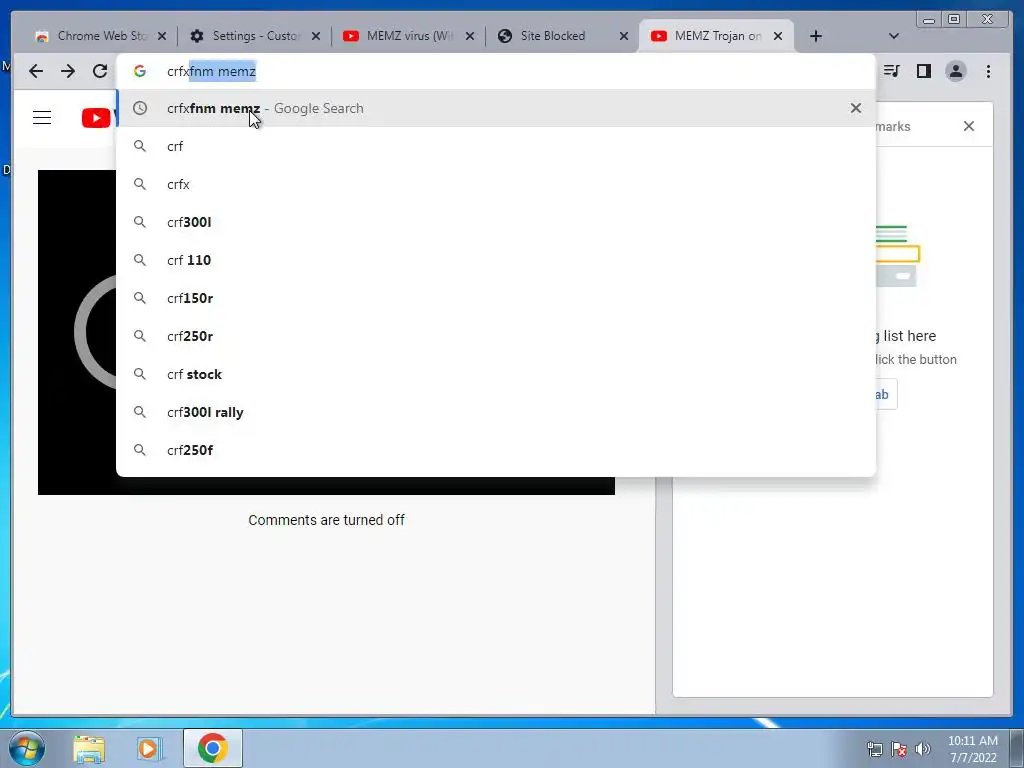The width and height of the screenshot is (1024, 768).
Task: Open the Chrome three-dot menu
Action: tap(988, 71)
